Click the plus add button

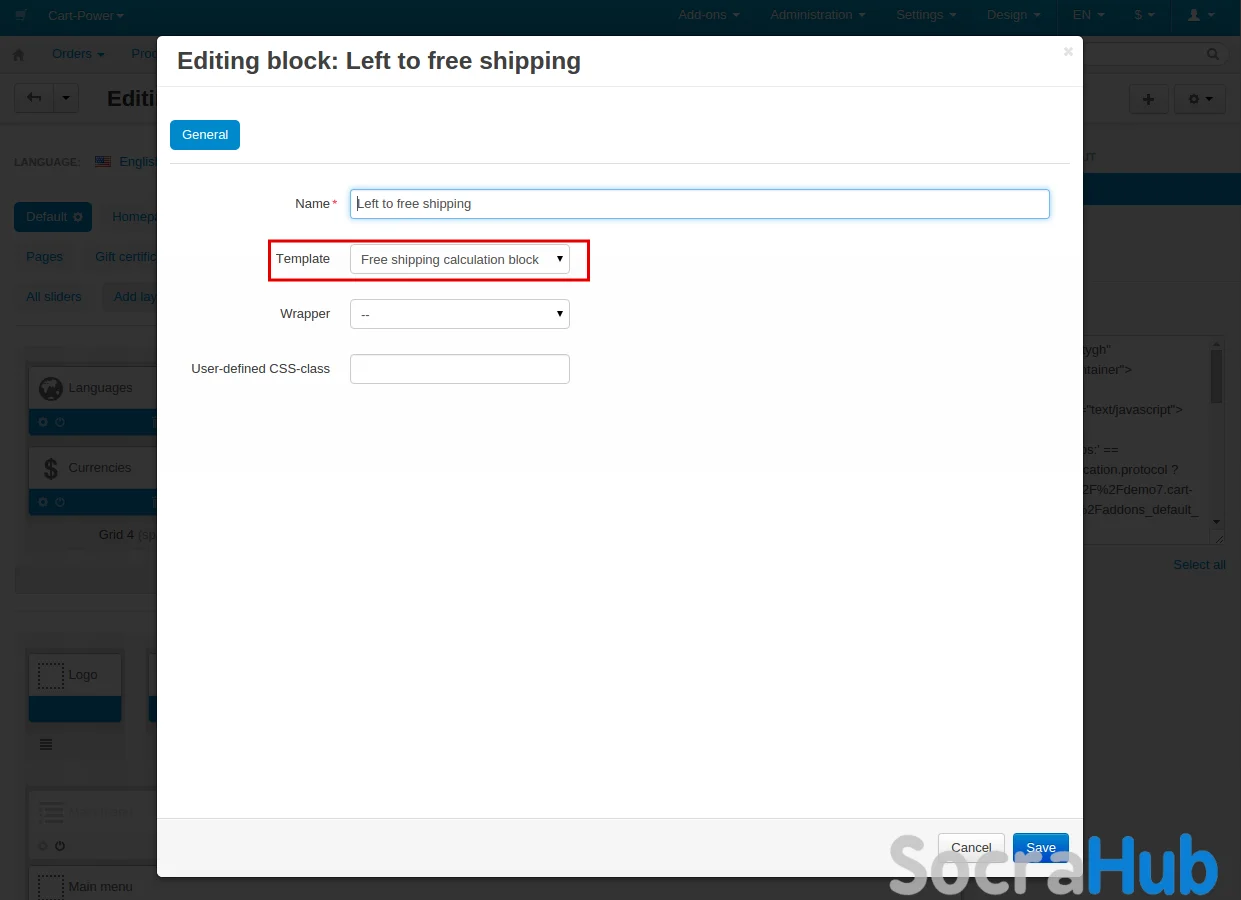1148,99
